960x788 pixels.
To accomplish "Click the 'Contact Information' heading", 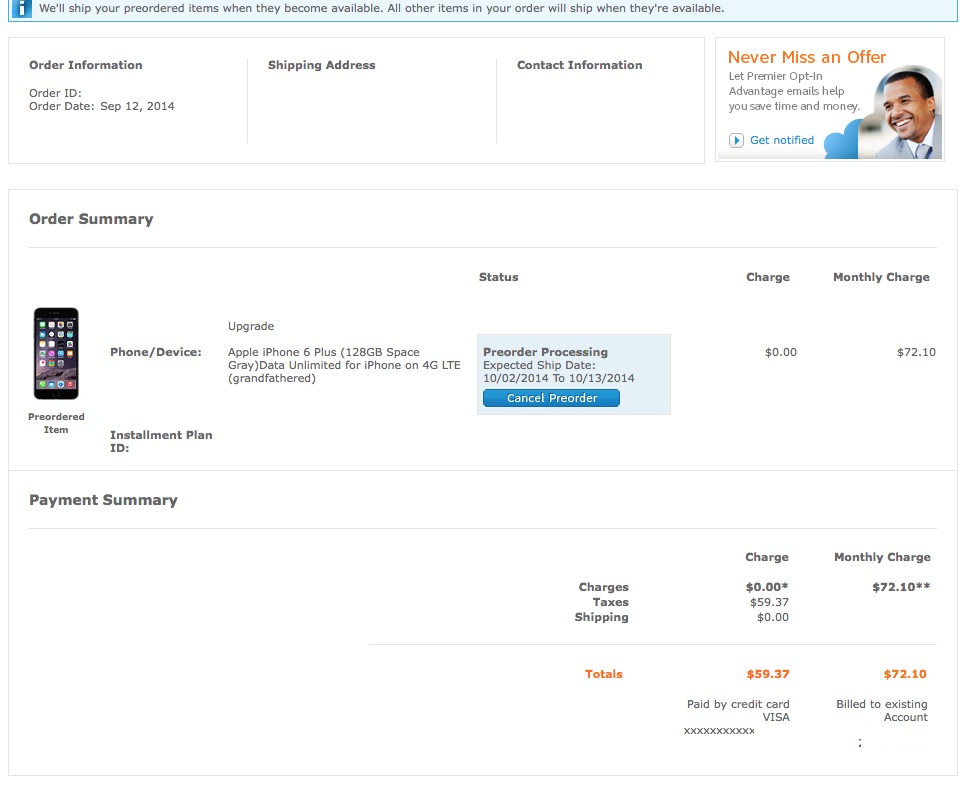I will pyautogui.click(x=579, y=65).
